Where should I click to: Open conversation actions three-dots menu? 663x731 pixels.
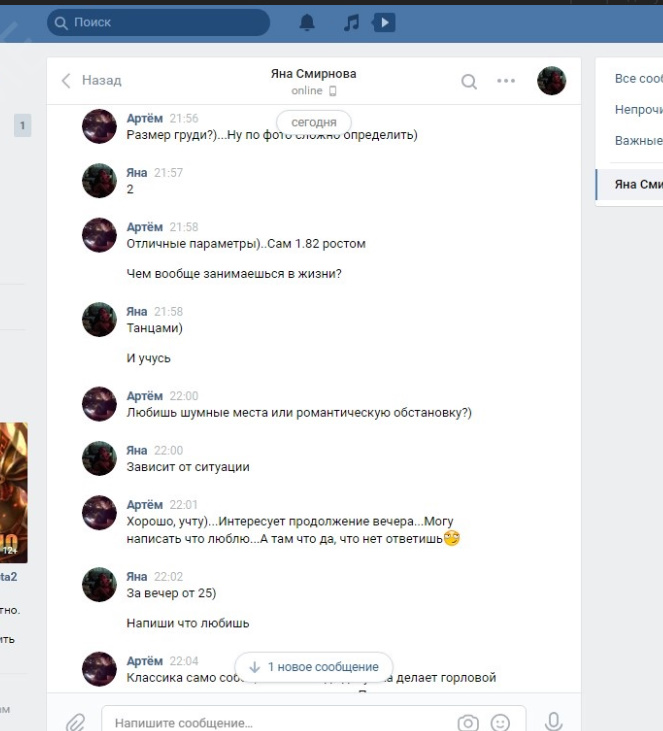click(x=506, y=81)
